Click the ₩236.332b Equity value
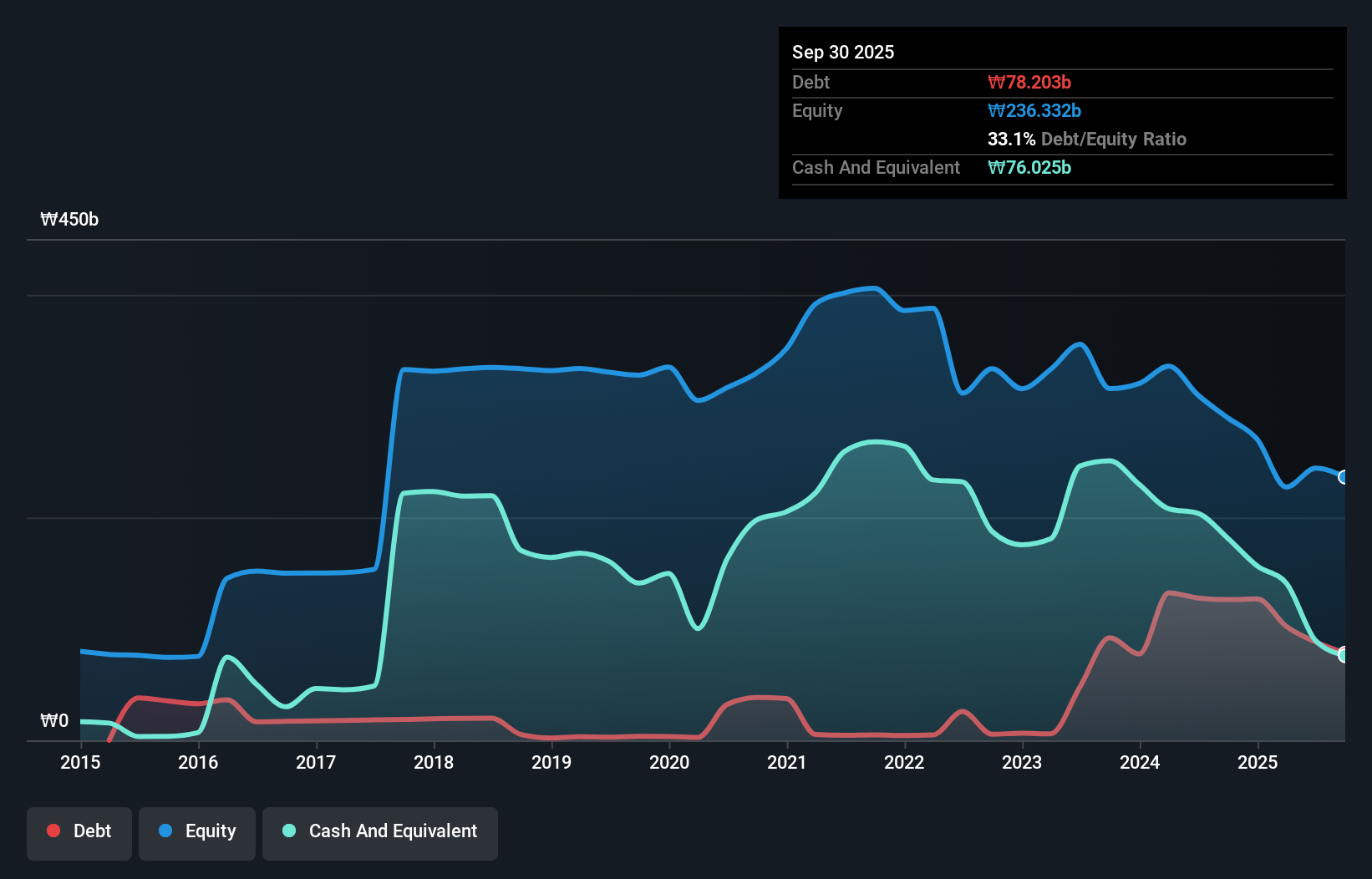The image size is (1372, 879). tap(1034, 110)
